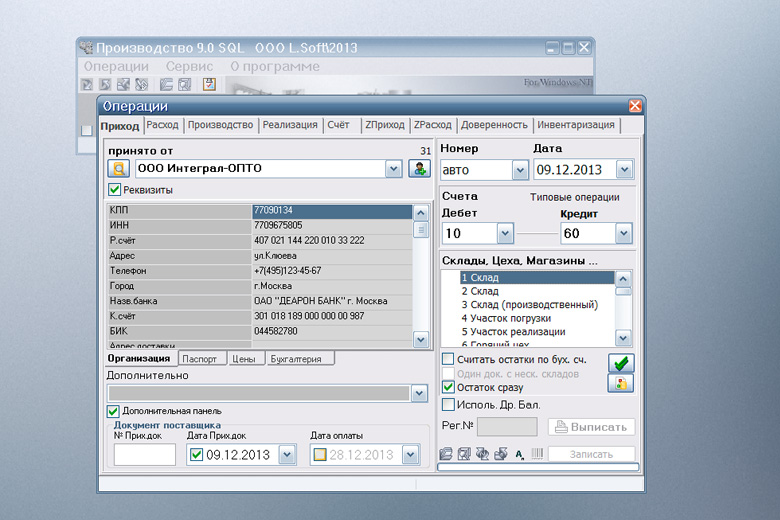Toggle the Дата Прих.док checkbox at 09.12.2013
This screenshot has height=520, width=780.
point(196,455)
